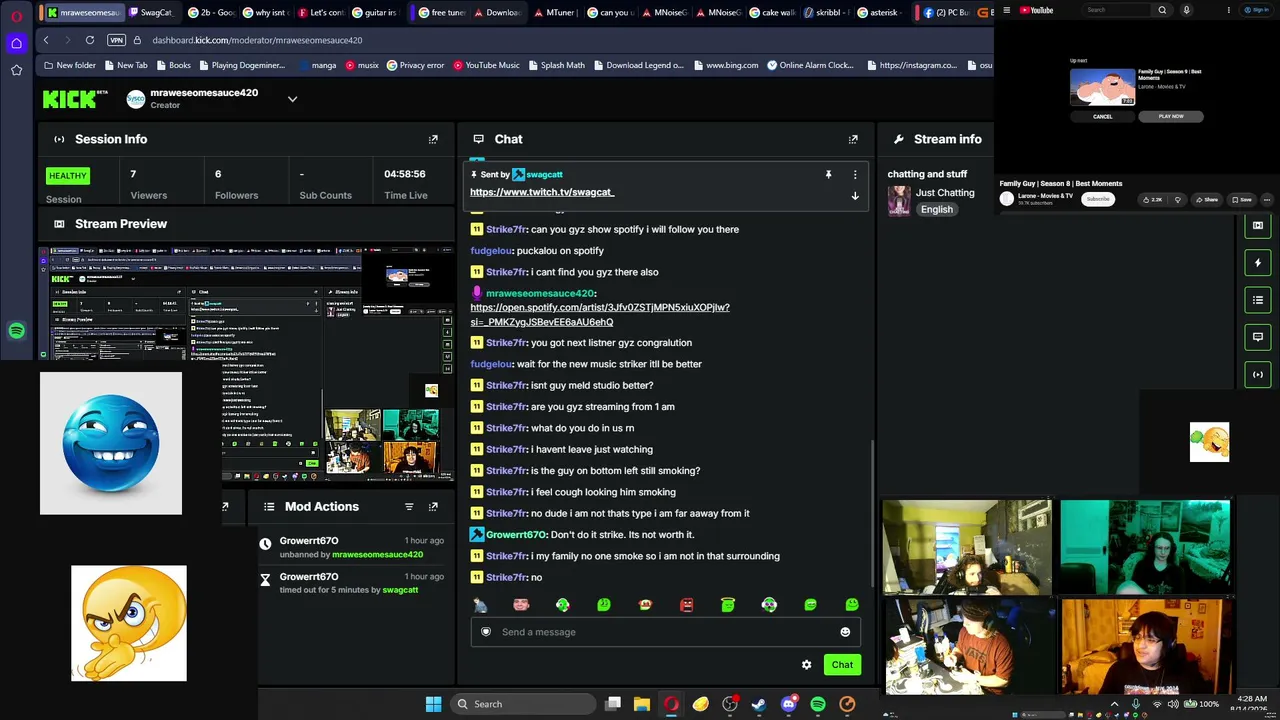This screenshot has height=720, width=1280.
Task: Open the emoji picker in chat input
Action: 845,632
